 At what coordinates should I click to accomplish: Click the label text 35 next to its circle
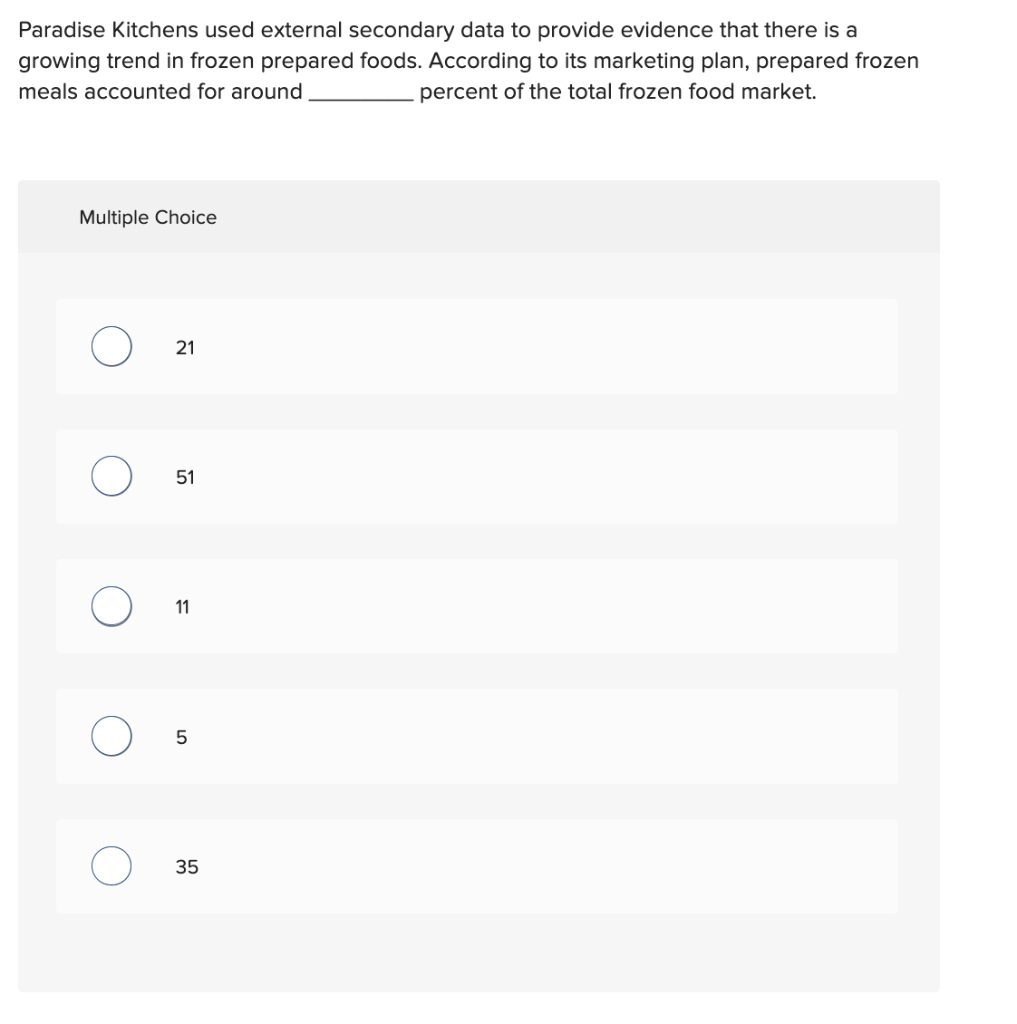tap(187, 867)
